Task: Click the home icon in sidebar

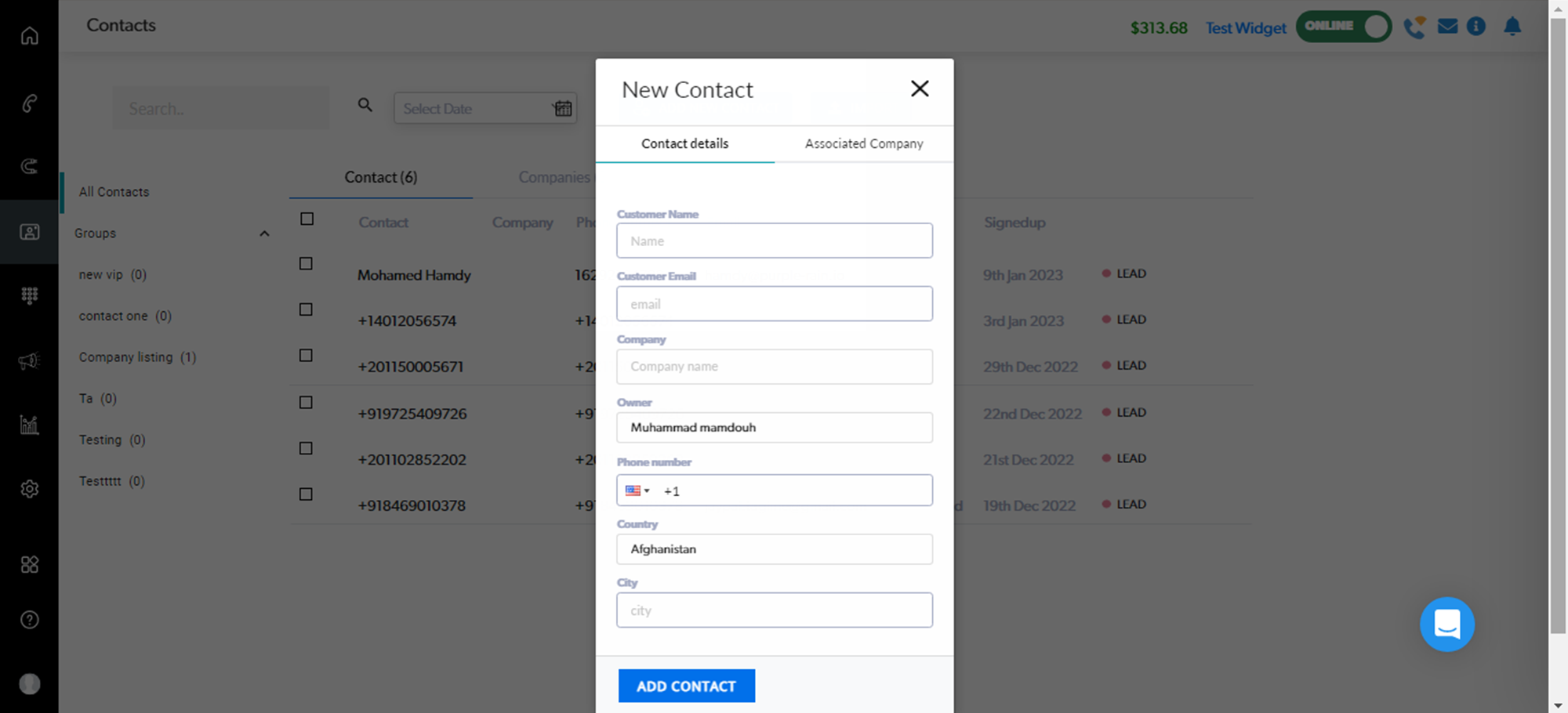Action: pos(30,36)
